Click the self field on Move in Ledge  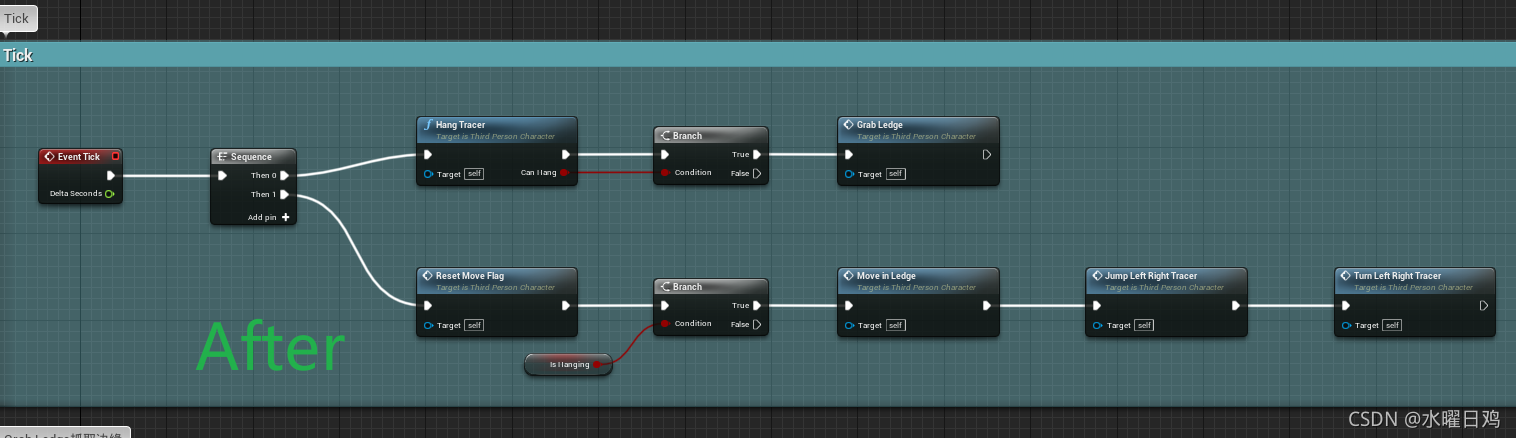tap(895, 325)
